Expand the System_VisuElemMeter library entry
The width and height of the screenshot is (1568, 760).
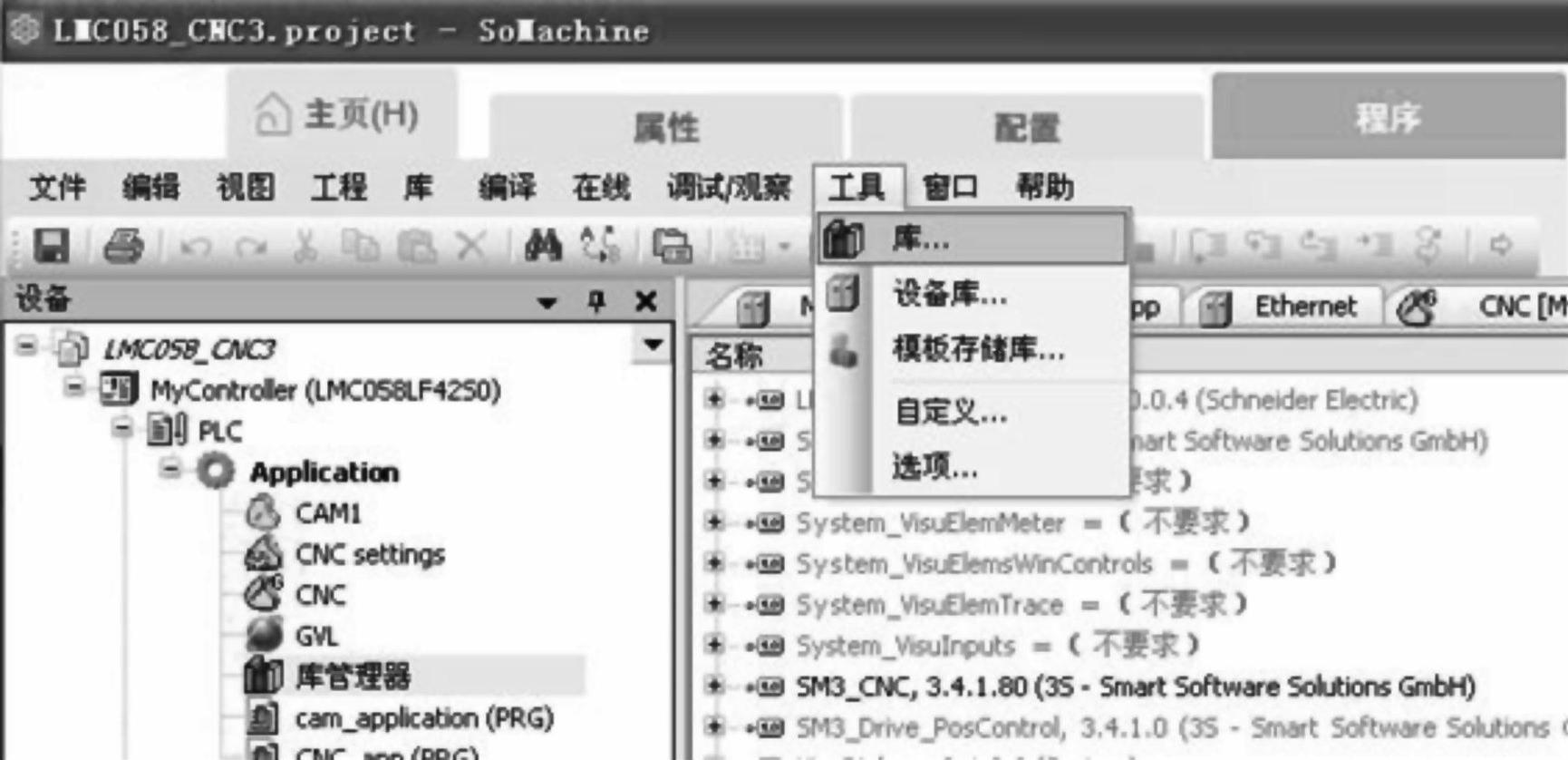[x=715, y=521]
